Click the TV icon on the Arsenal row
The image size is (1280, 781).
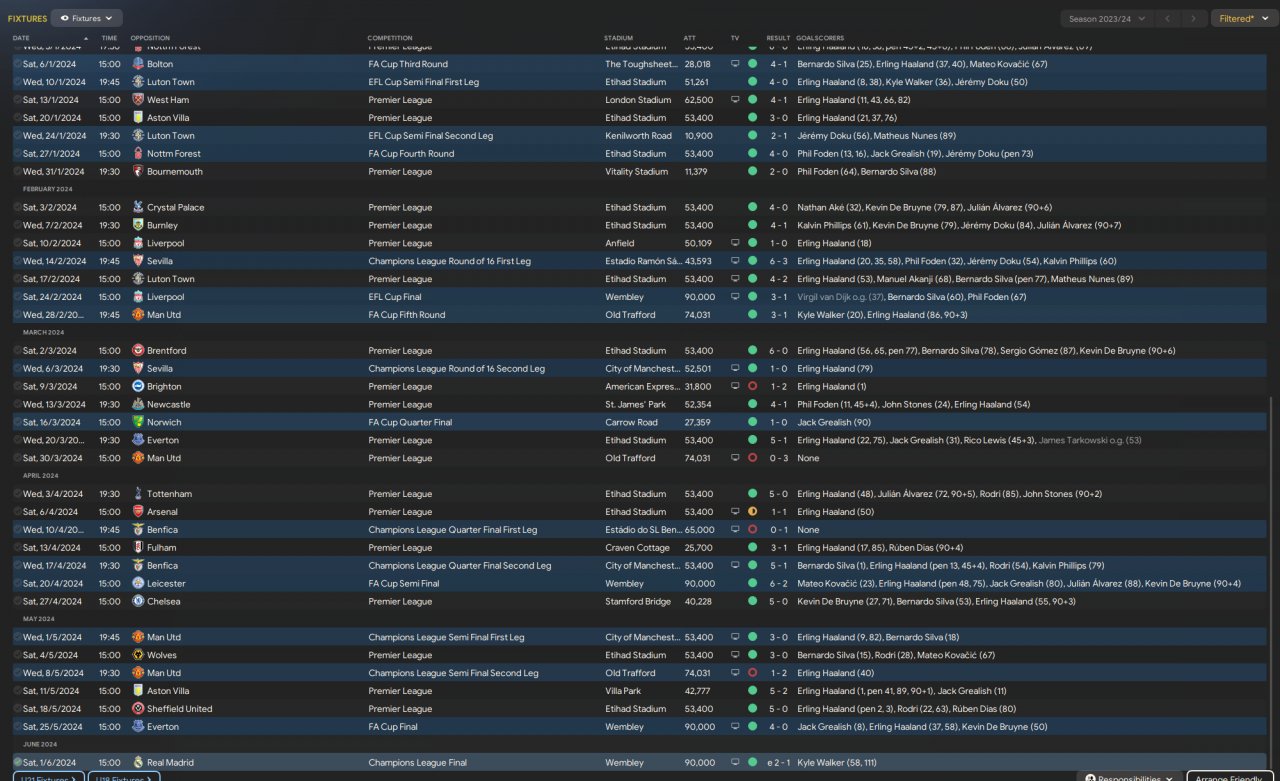[735, 512]
